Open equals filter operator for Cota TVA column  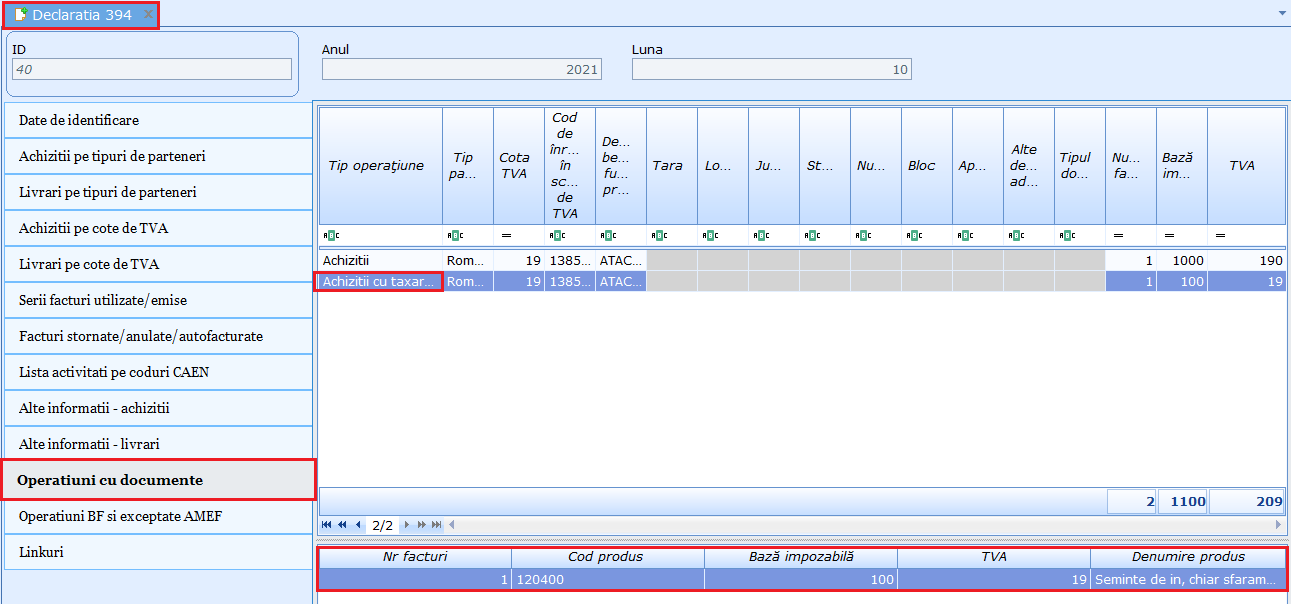[x=506, y=235]
